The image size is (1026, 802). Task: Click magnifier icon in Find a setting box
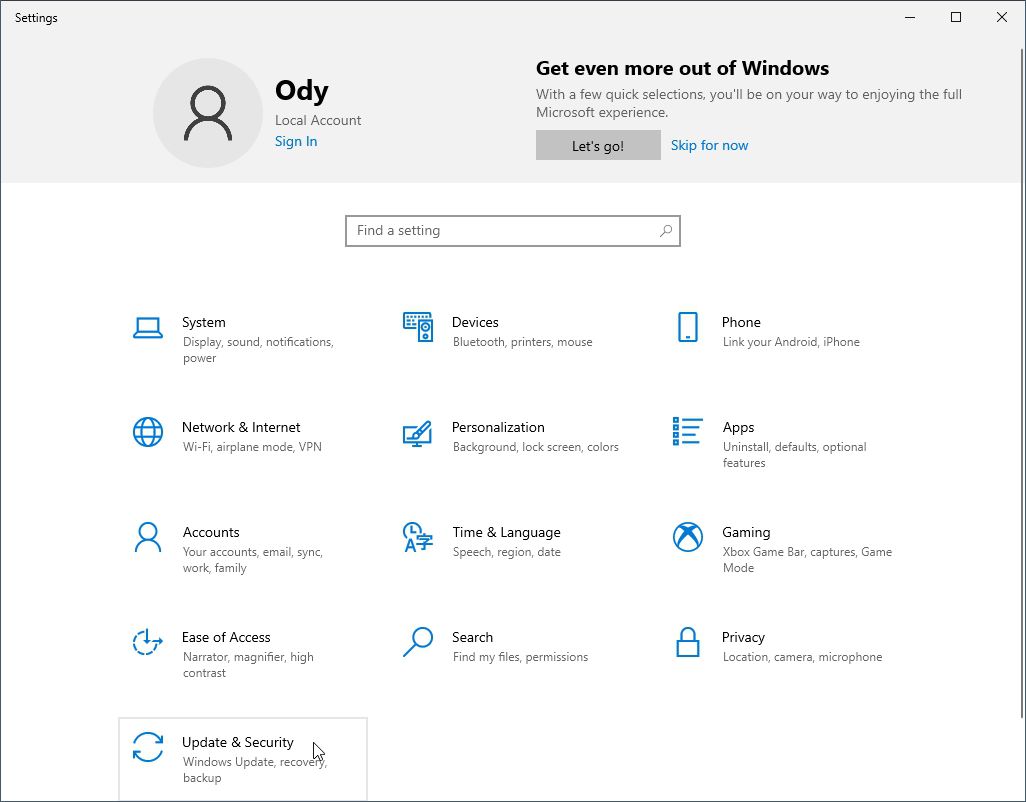click(x=665, y=231)
